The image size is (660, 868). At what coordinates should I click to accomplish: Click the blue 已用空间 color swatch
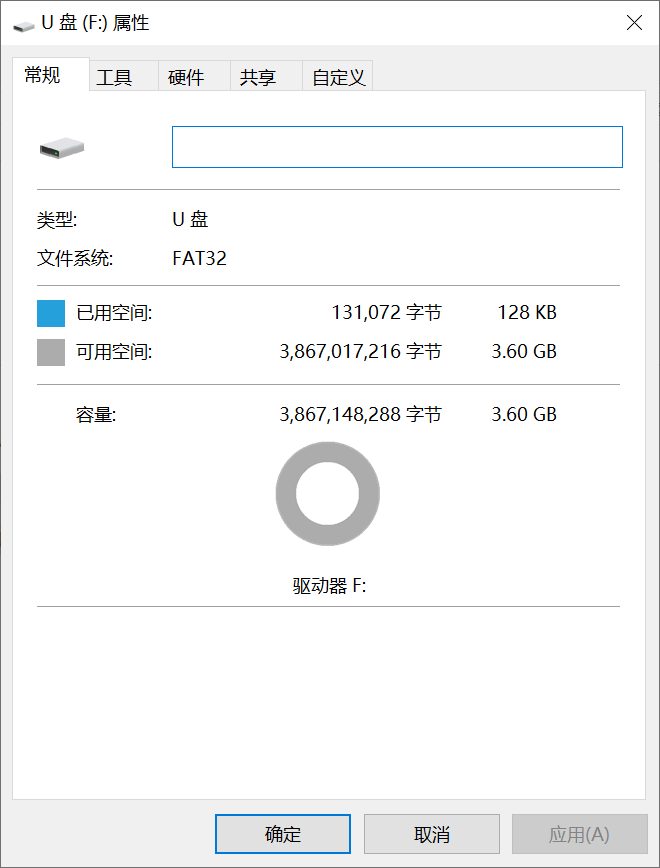pos(51,313)
